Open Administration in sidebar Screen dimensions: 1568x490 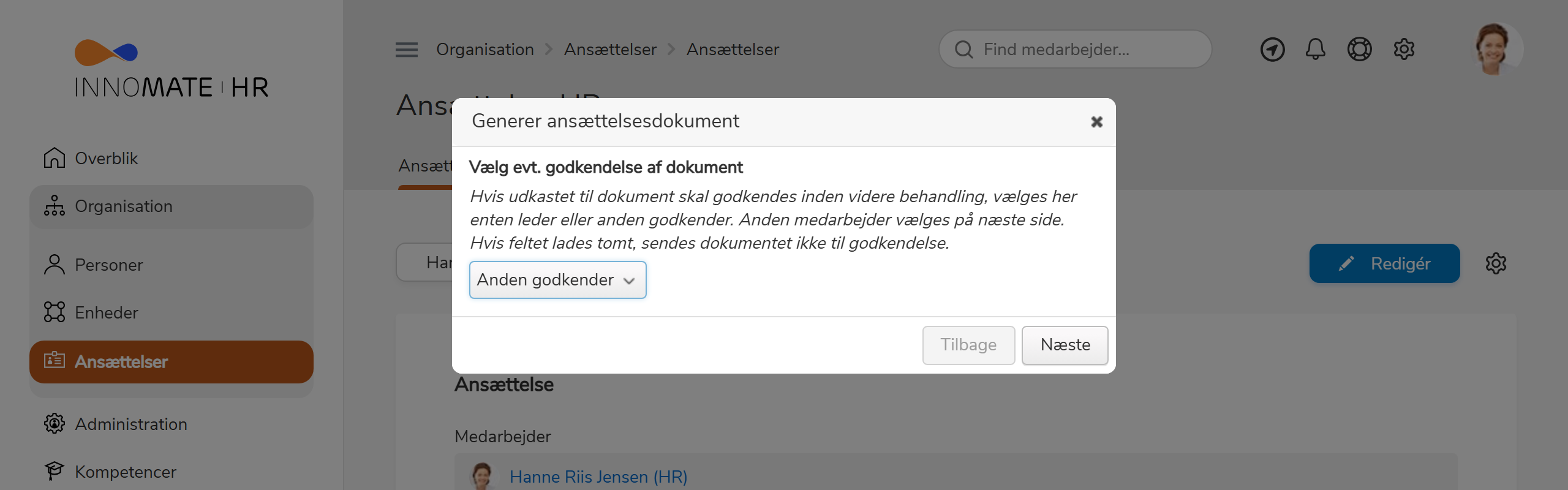tap(115, 424)
